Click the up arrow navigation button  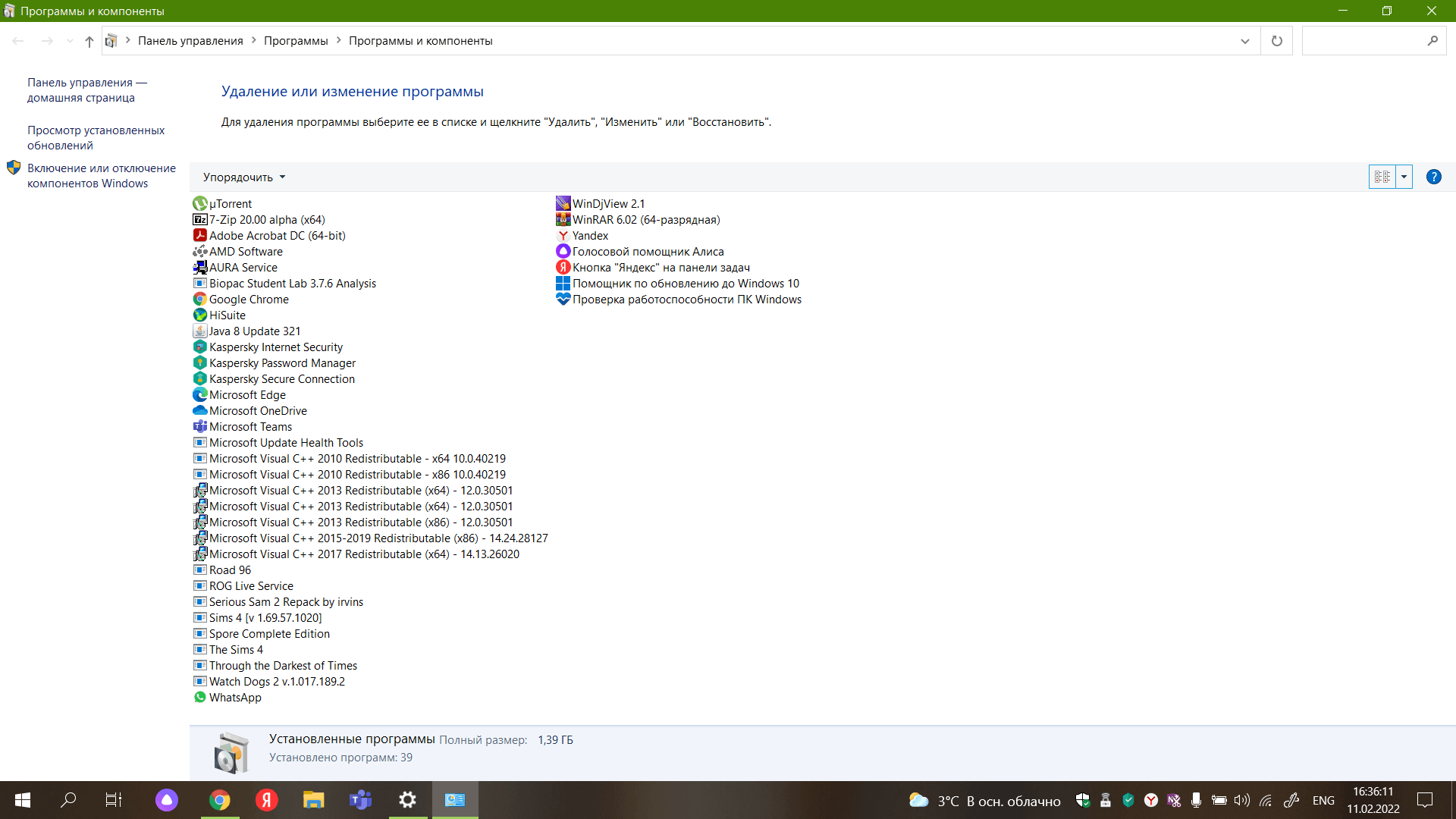[89, 41]
